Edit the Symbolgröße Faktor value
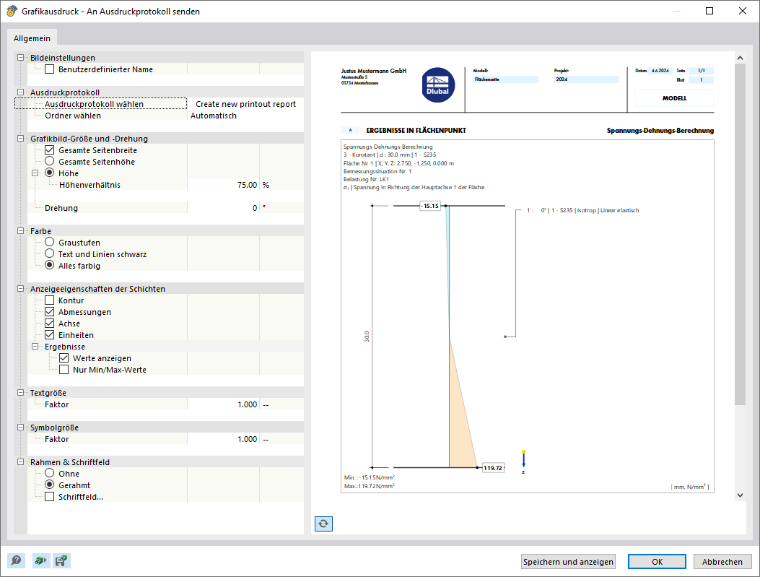 [x=223, y=439]
